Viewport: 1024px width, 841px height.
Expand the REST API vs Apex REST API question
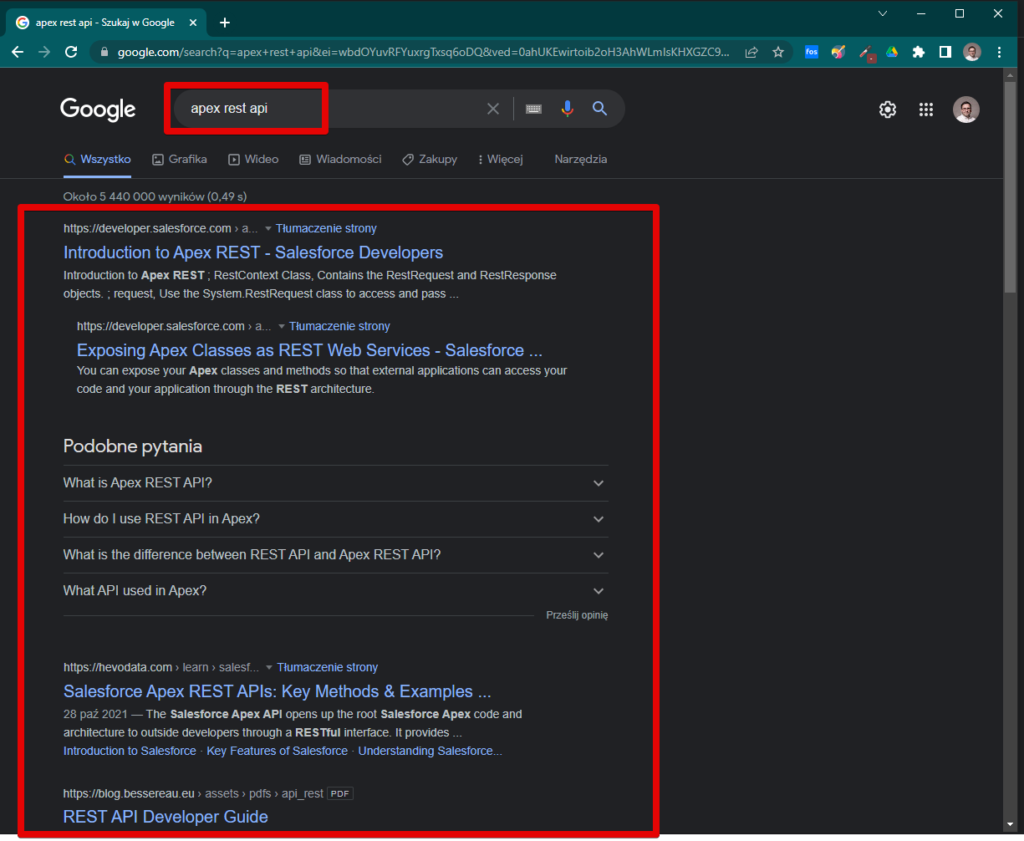coord(336,555)
